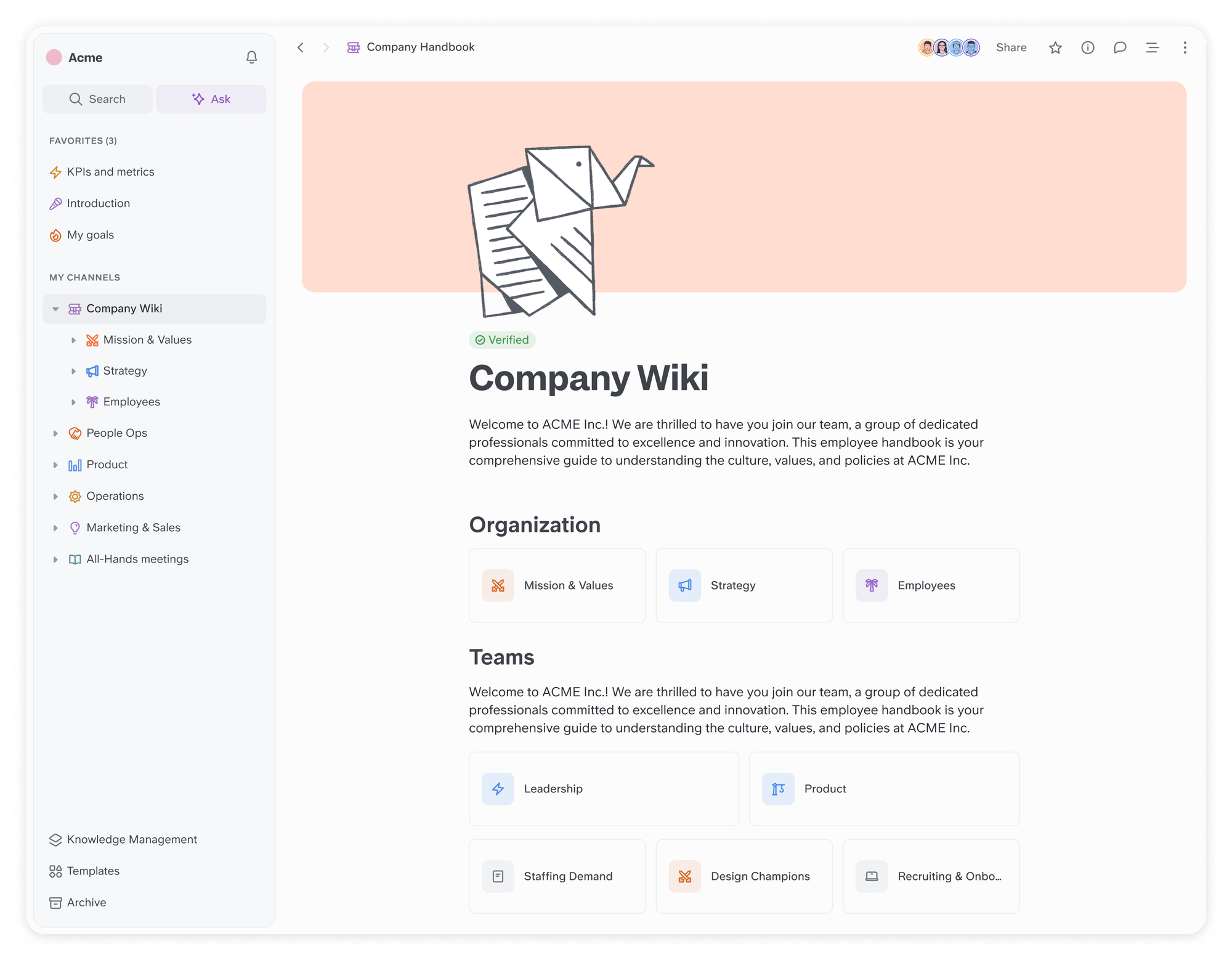Select the Mission & Values crossed-swords icon
This screenshot has width=1232, height=960.
pyautogui.click(x=497, y=585)
